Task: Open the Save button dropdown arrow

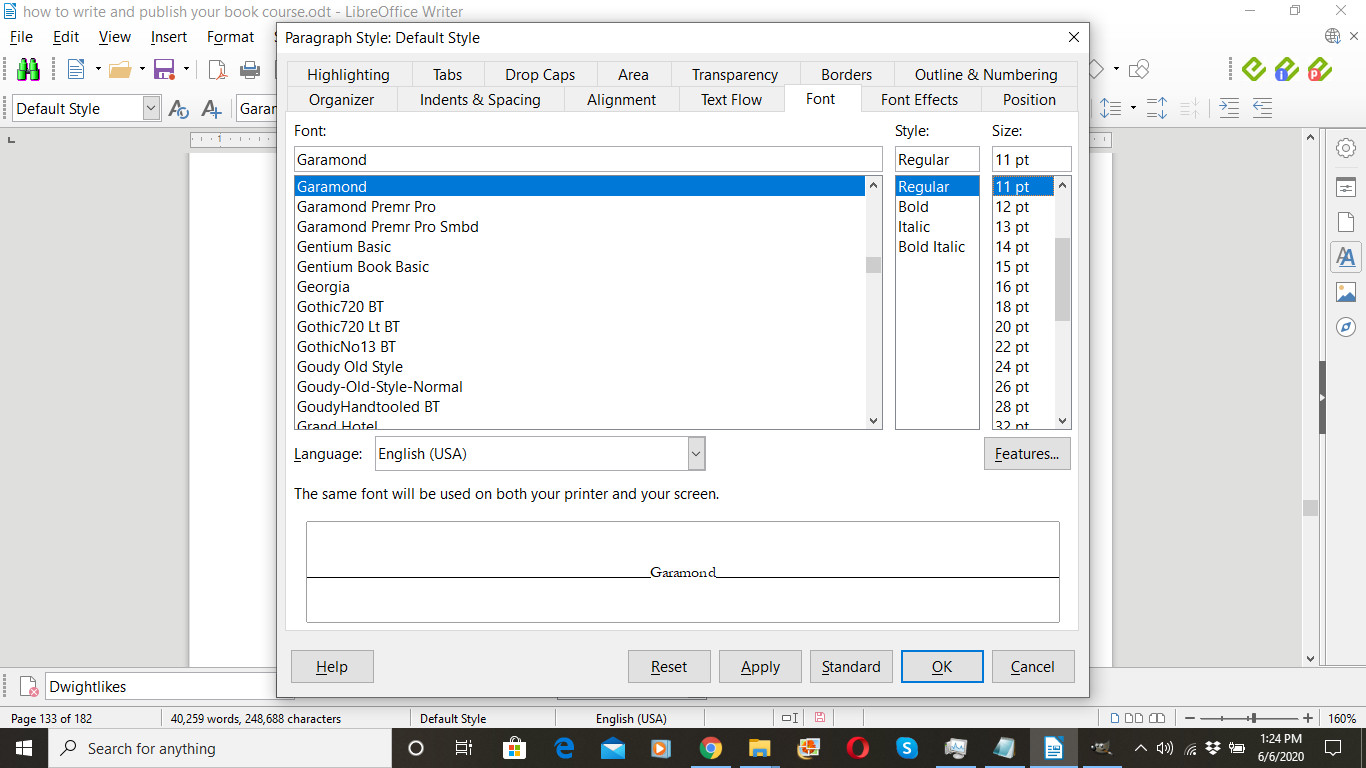Action: tap(185, 69)
